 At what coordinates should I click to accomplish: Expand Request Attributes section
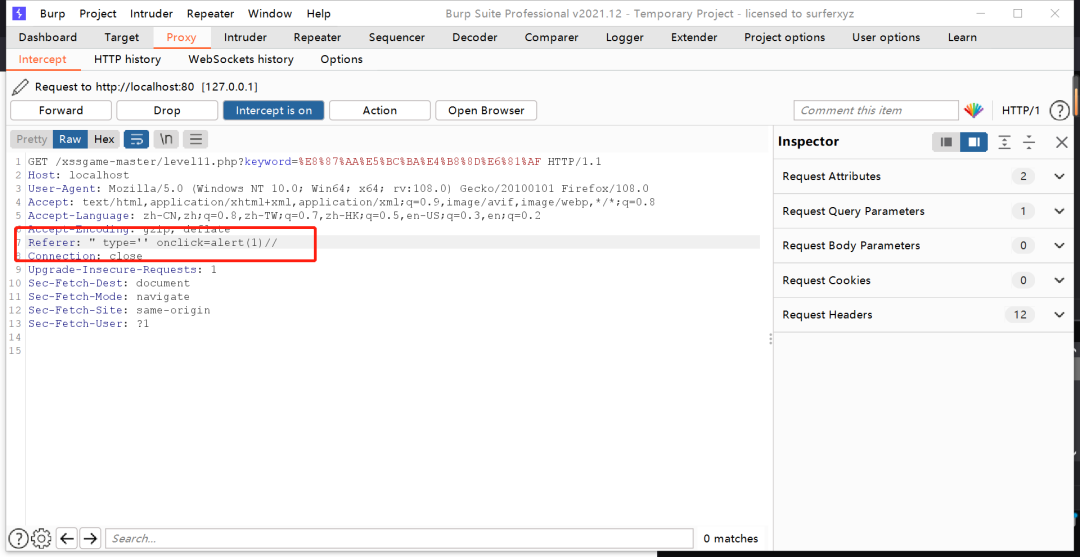pos(922,176)
